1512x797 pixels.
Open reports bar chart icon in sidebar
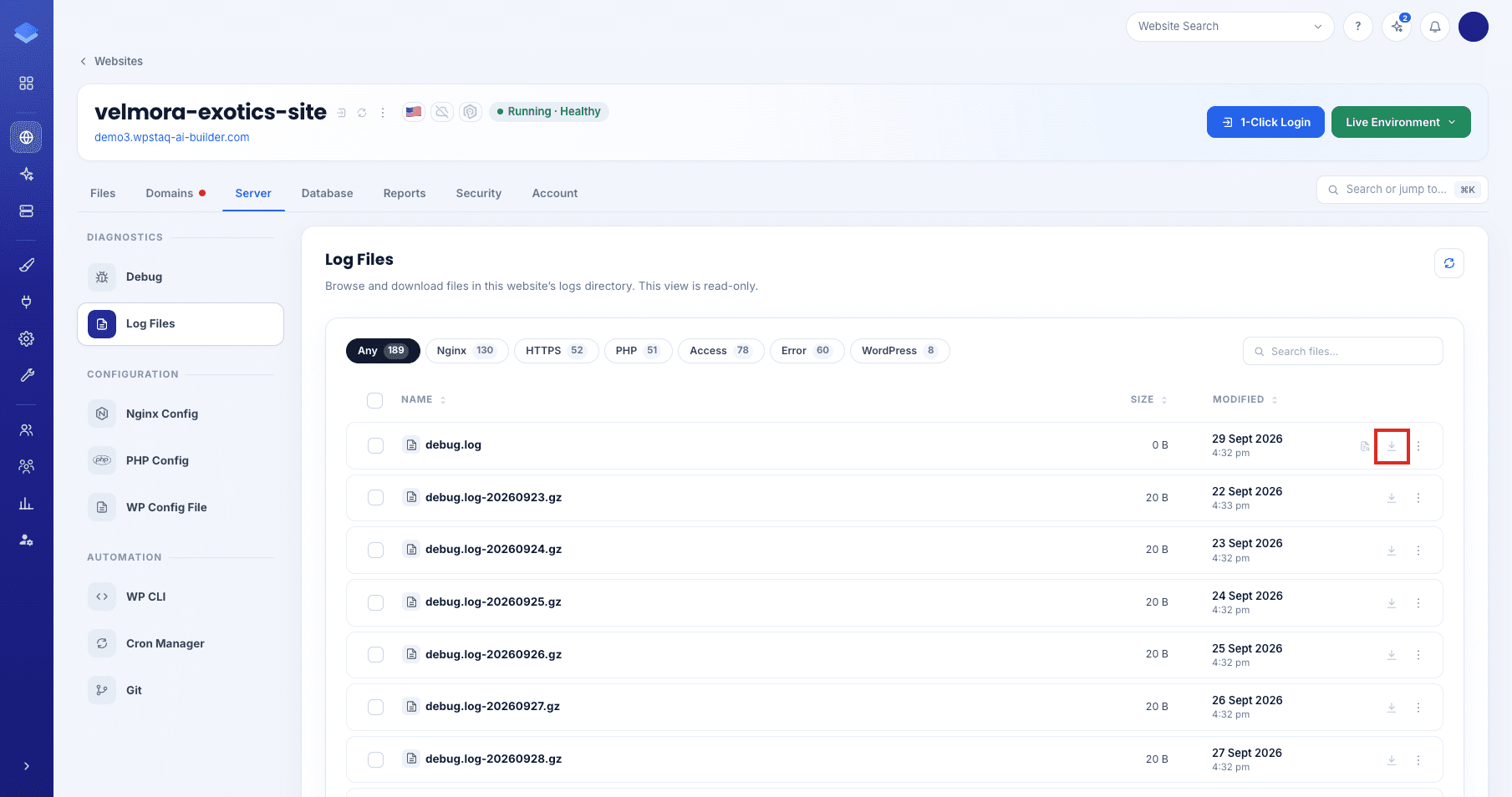pyautogui.click(x=27, y=503)
